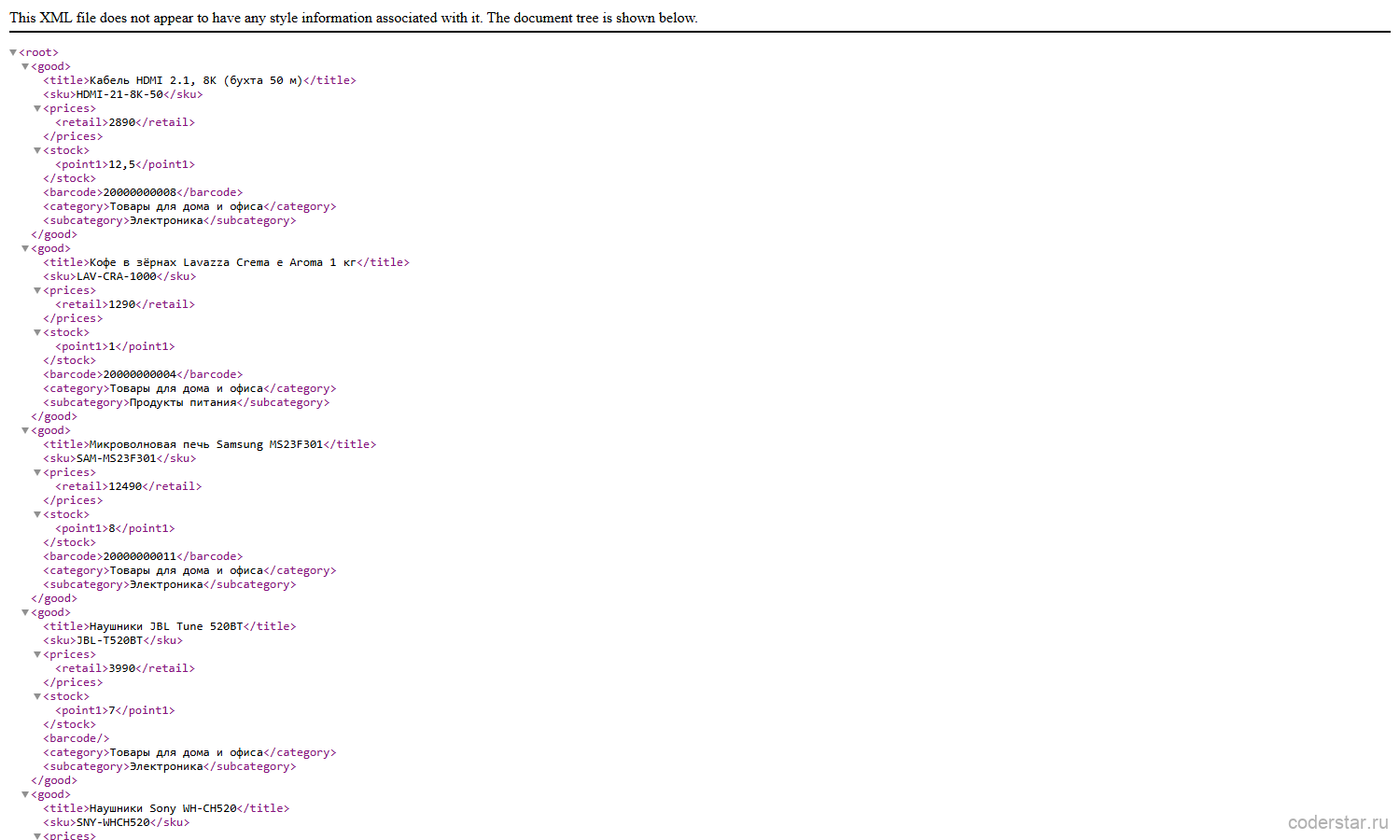
Task: Click the category line under barcode 20000000008
Action: 189,206
